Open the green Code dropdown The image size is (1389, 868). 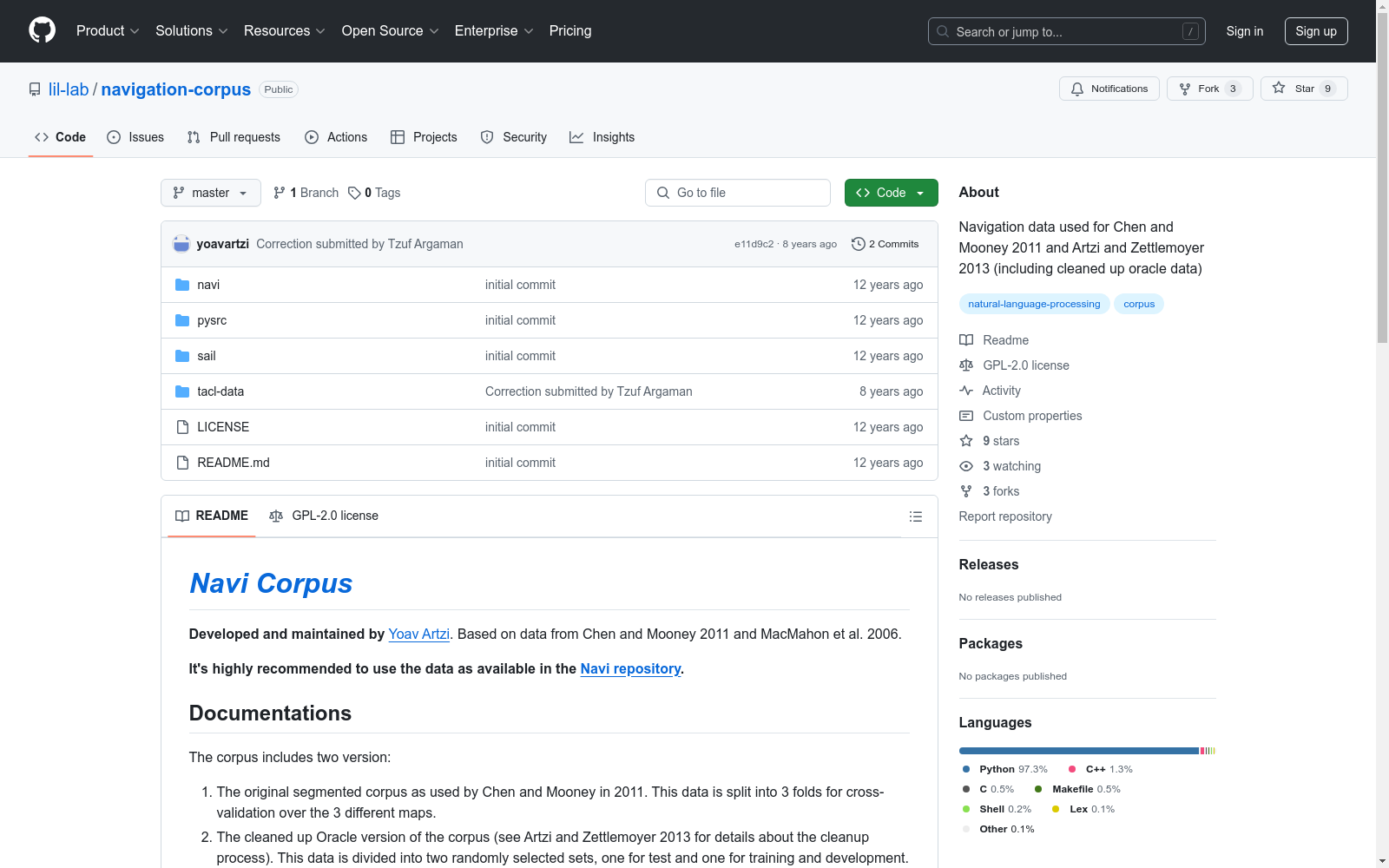[891, 193]
